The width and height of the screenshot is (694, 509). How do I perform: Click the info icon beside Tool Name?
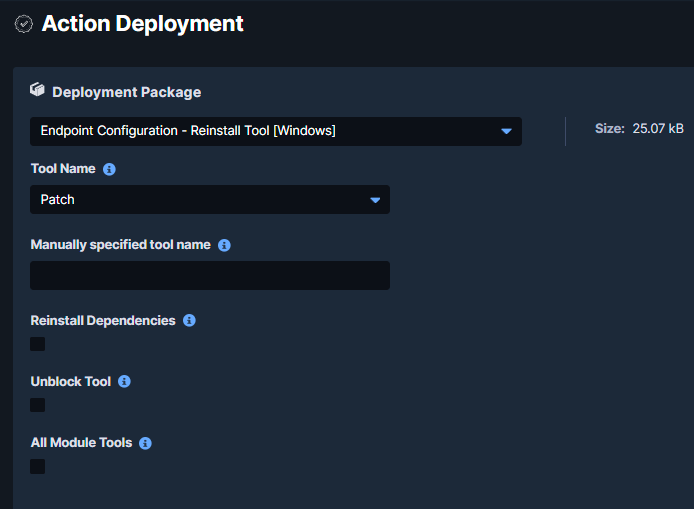[110, 169]
